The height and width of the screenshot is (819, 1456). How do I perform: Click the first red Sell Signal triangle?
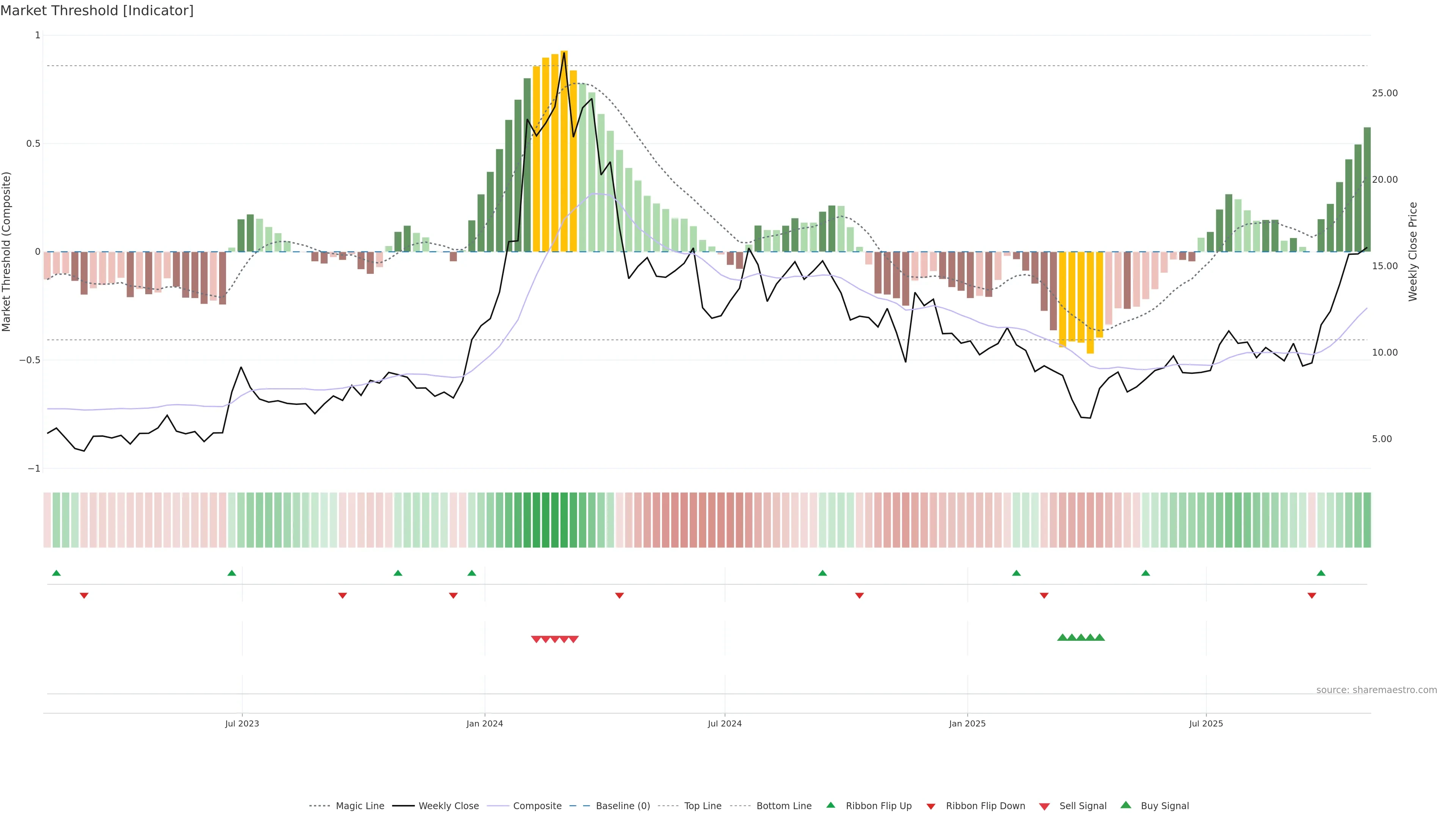point(536,639)
